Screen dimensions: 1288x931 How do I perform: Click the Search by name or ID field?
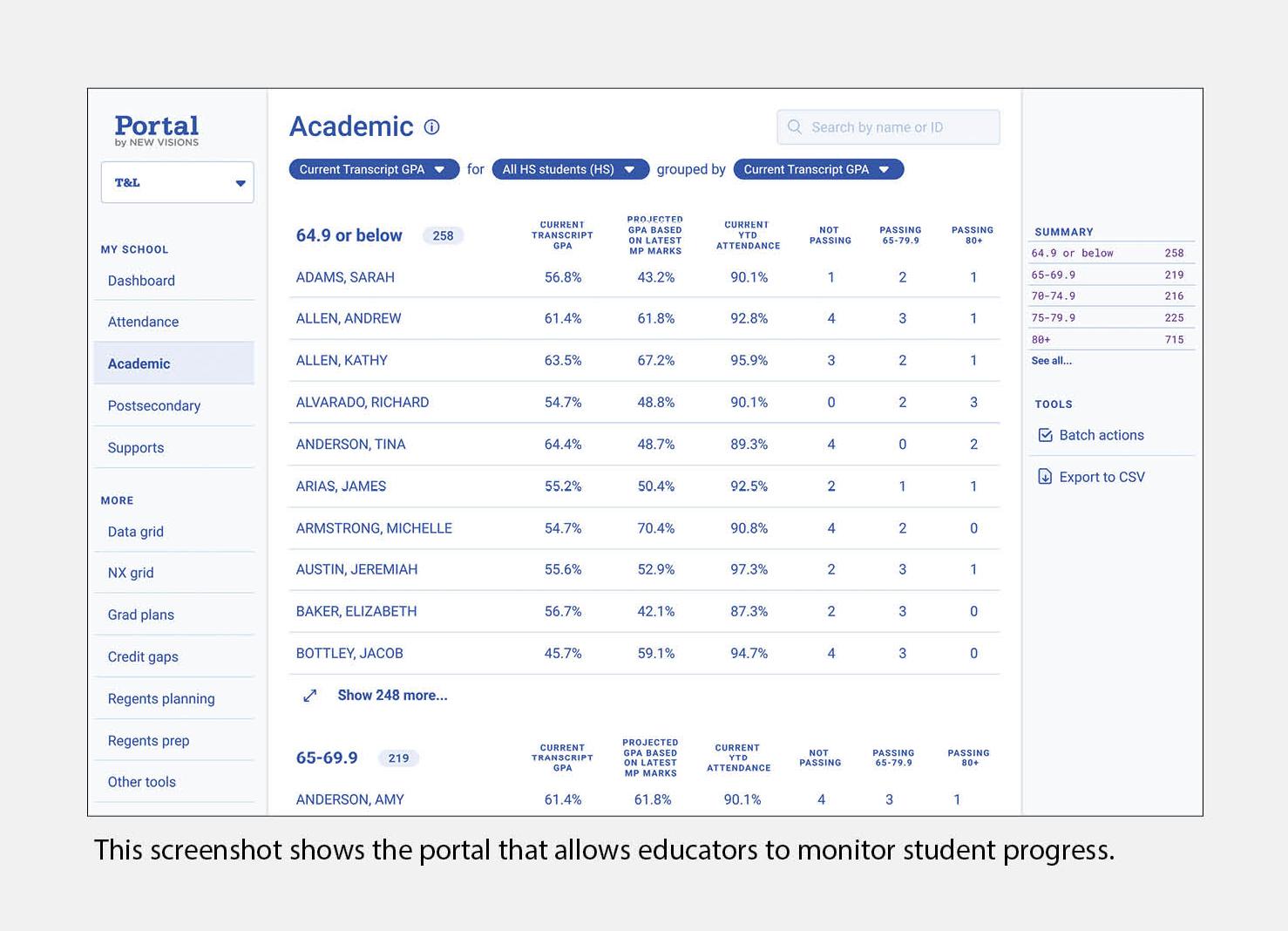pyautogui.click(x=888, y=127)
